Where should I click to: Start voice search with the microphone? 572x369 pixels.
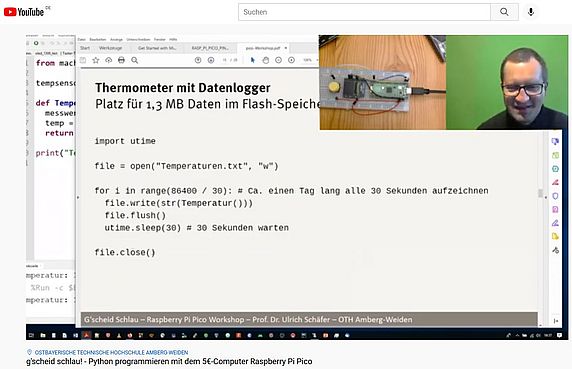pos(531,12)
